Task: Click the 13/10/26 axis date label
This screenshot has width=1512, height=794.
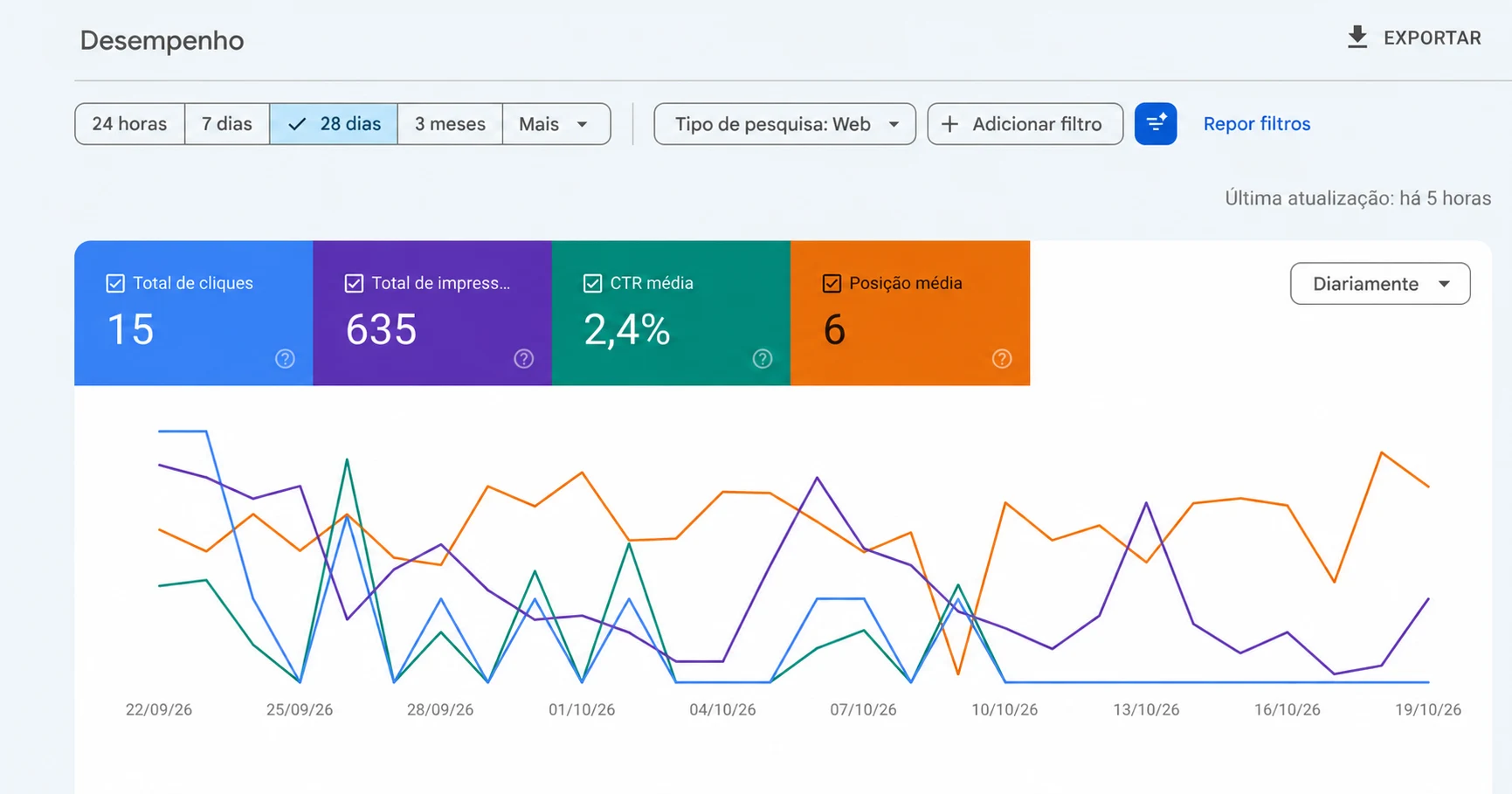Action: 1146,709
